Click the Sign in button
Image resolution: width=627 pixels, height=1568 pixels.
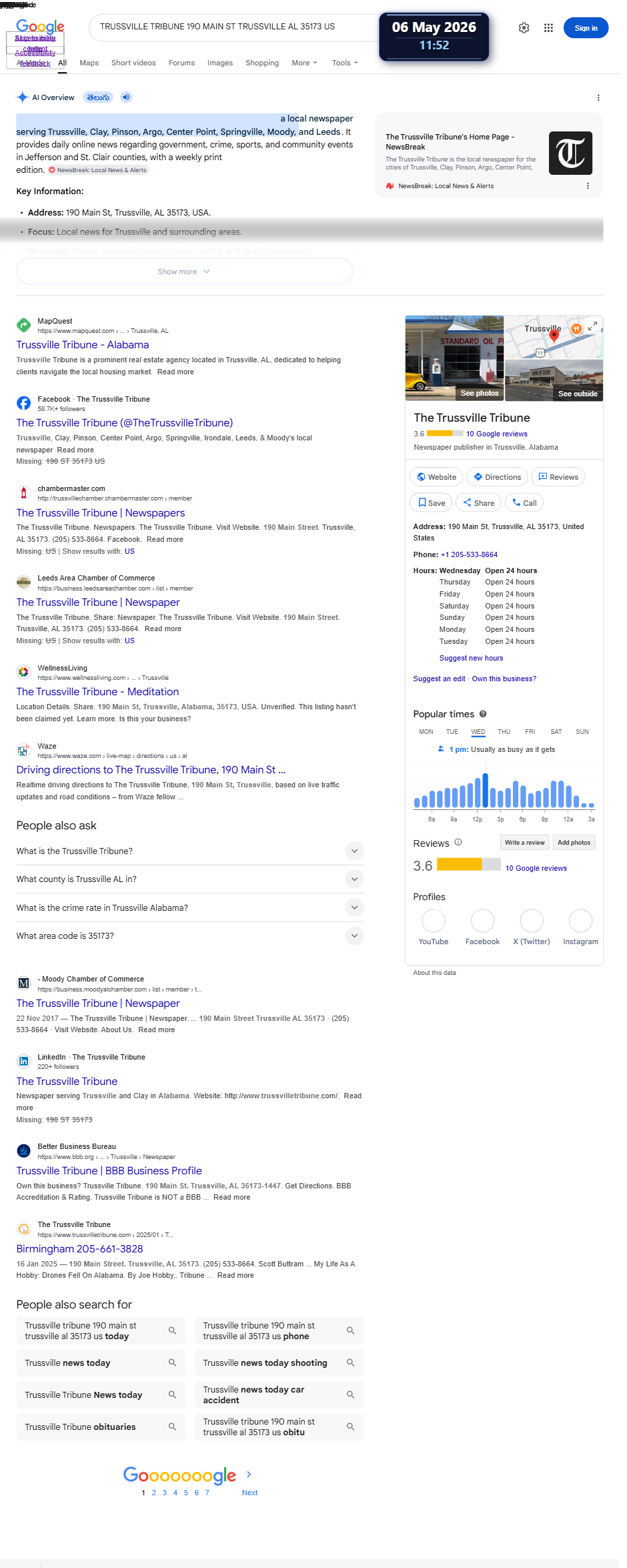click(586, 28)
